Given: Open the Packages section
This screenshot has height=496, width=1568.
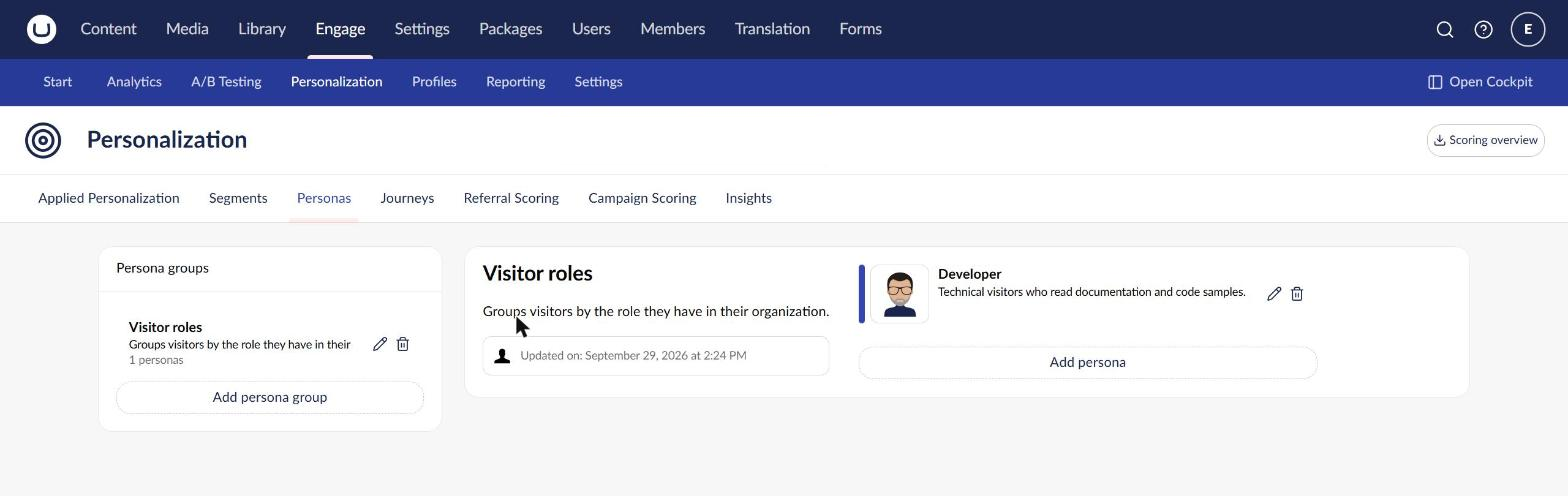Looking at the screenshot, I should 510,29.
